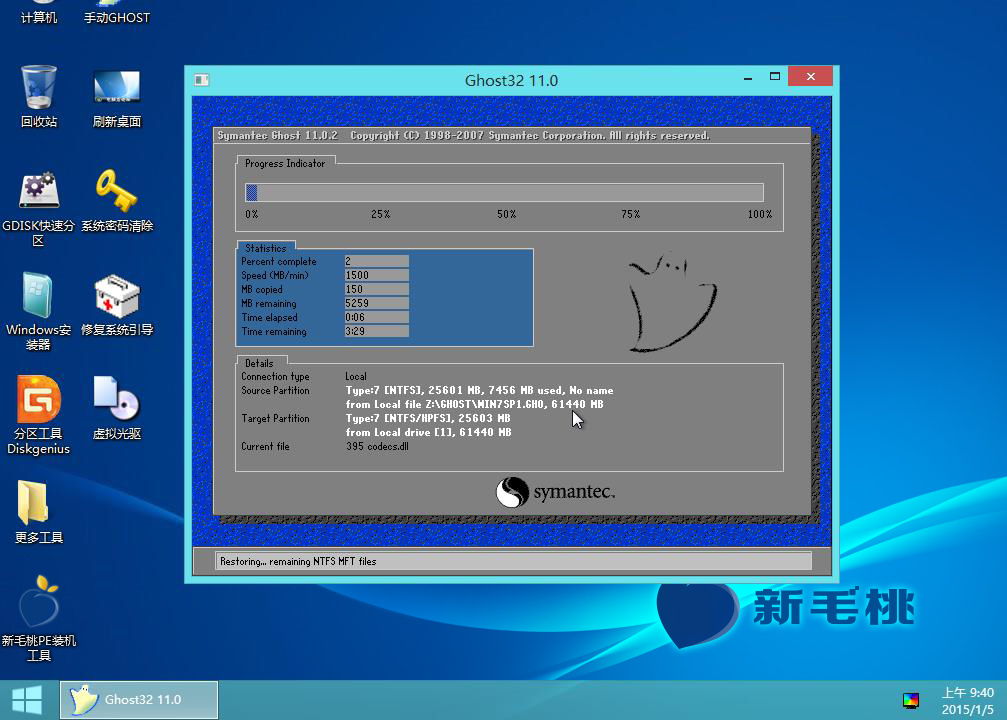Click the Source Partition Type:7 line
Viewport: 1007px width, 720px height.
tap(479, 391)
